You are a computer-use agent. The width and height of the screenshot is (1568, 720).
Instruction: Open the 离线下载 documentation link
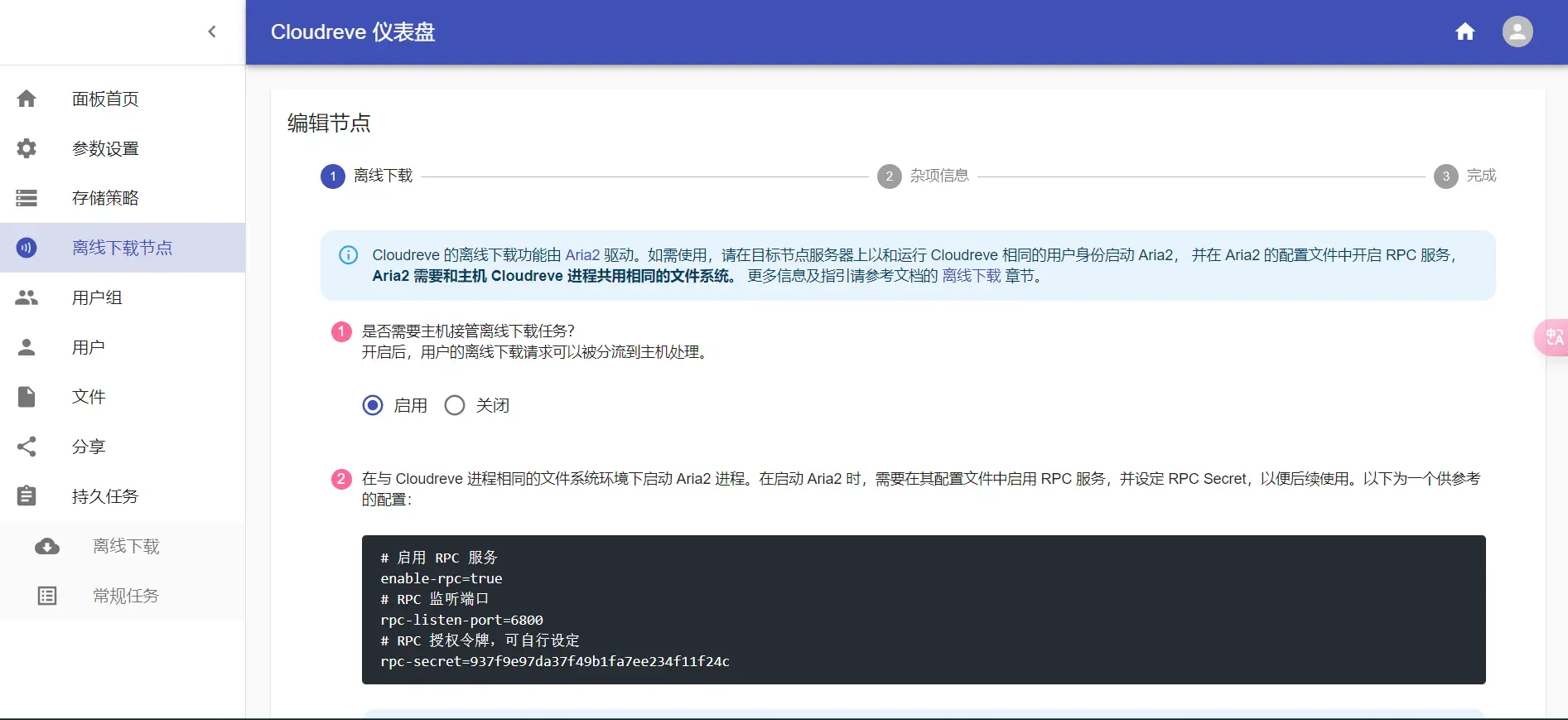(972, 276)
